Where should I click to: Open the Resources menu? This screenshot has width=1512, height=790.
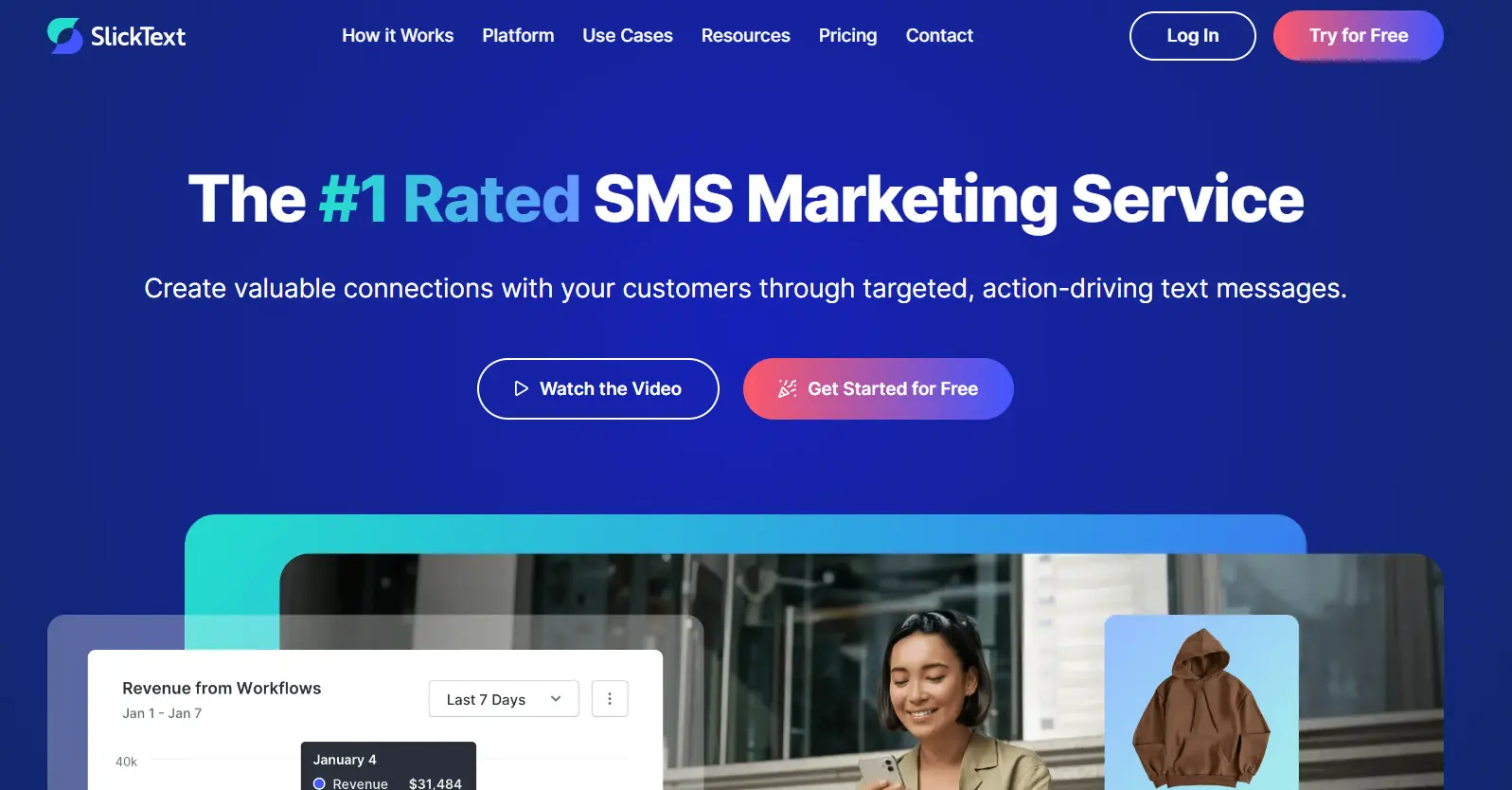tap(746, 36)
